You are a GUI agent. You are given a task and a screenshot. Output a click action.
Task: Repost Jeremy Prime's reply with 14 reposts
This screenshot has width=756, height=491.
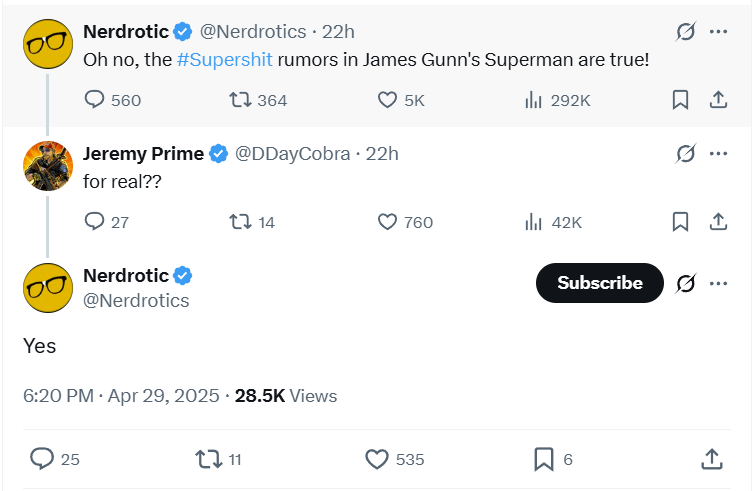click(240, 222)
